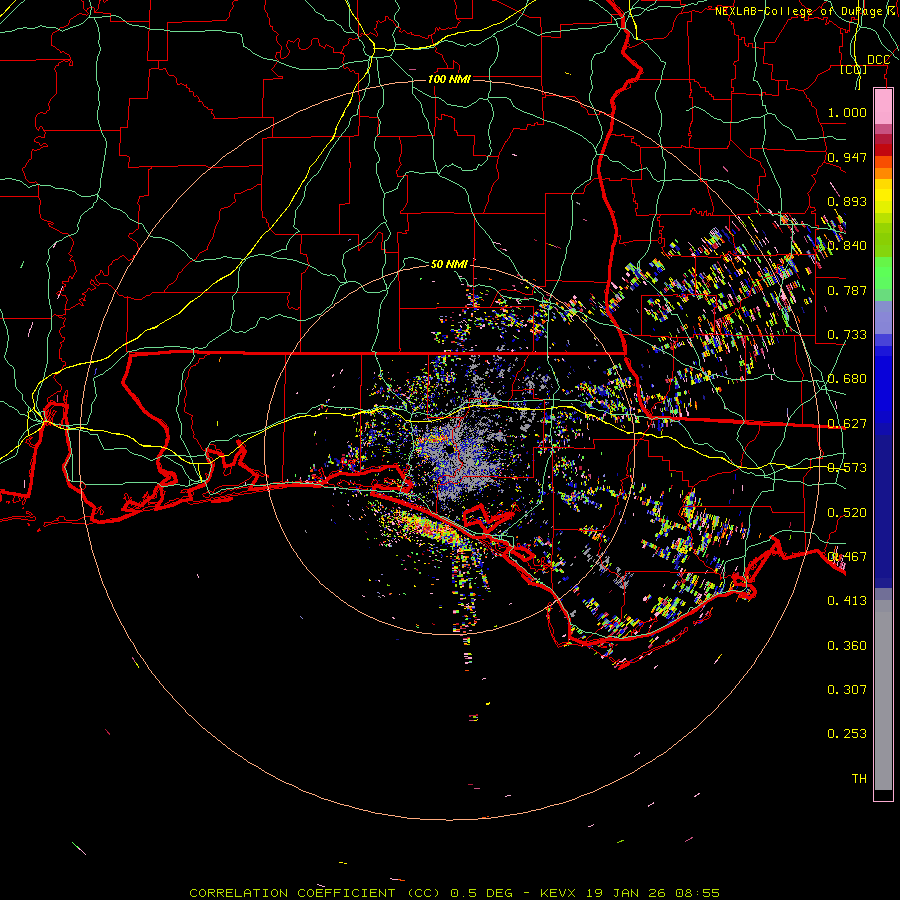Click the DCC label above color bar
This screenshot has width=900, height=900.
[x=878, y=60]
